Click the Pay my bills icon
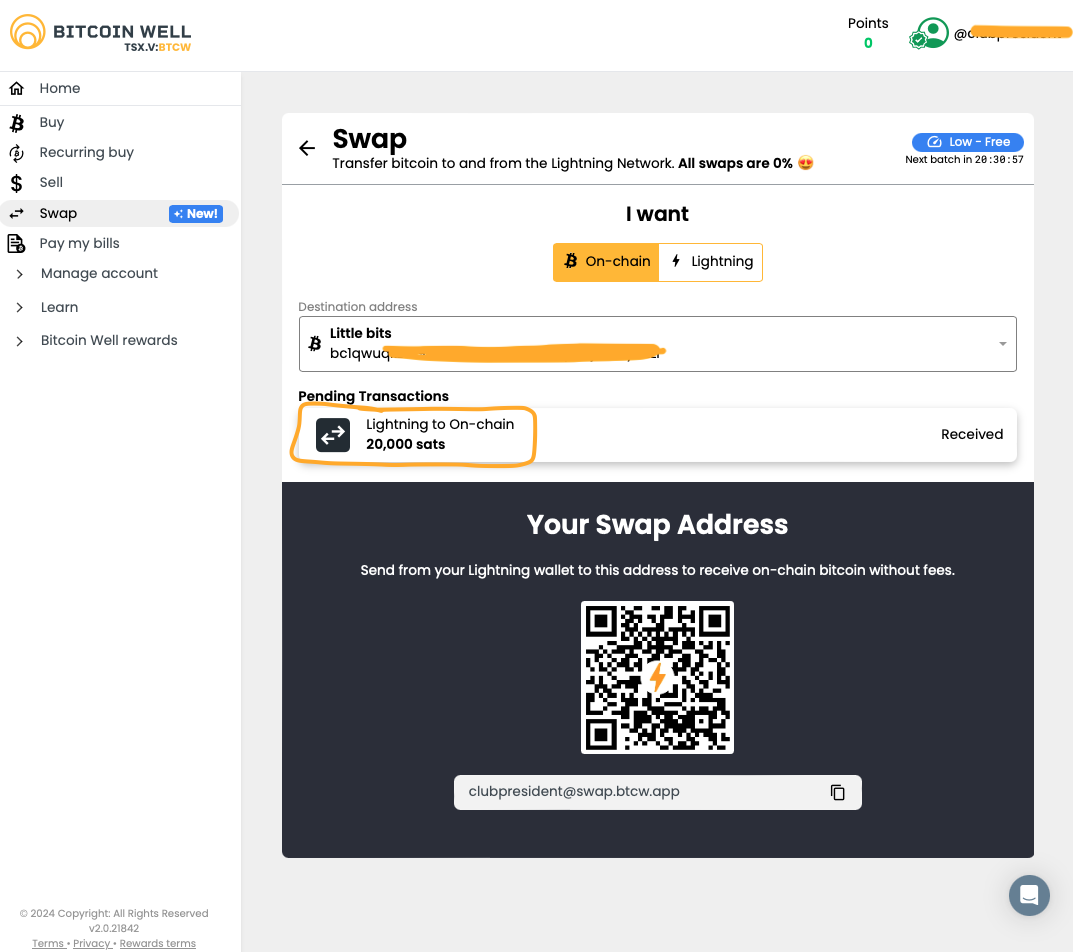The height and width of the screenshot is (952, 1073). 17,243
